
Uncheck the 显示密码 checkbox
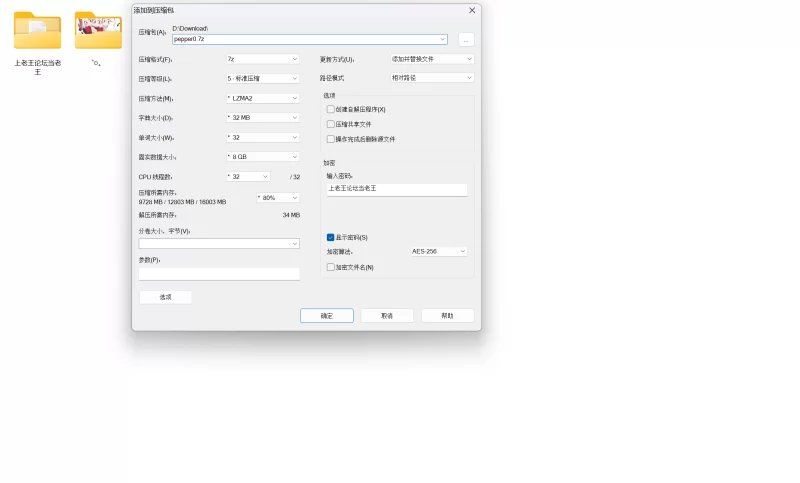(331, 237)
